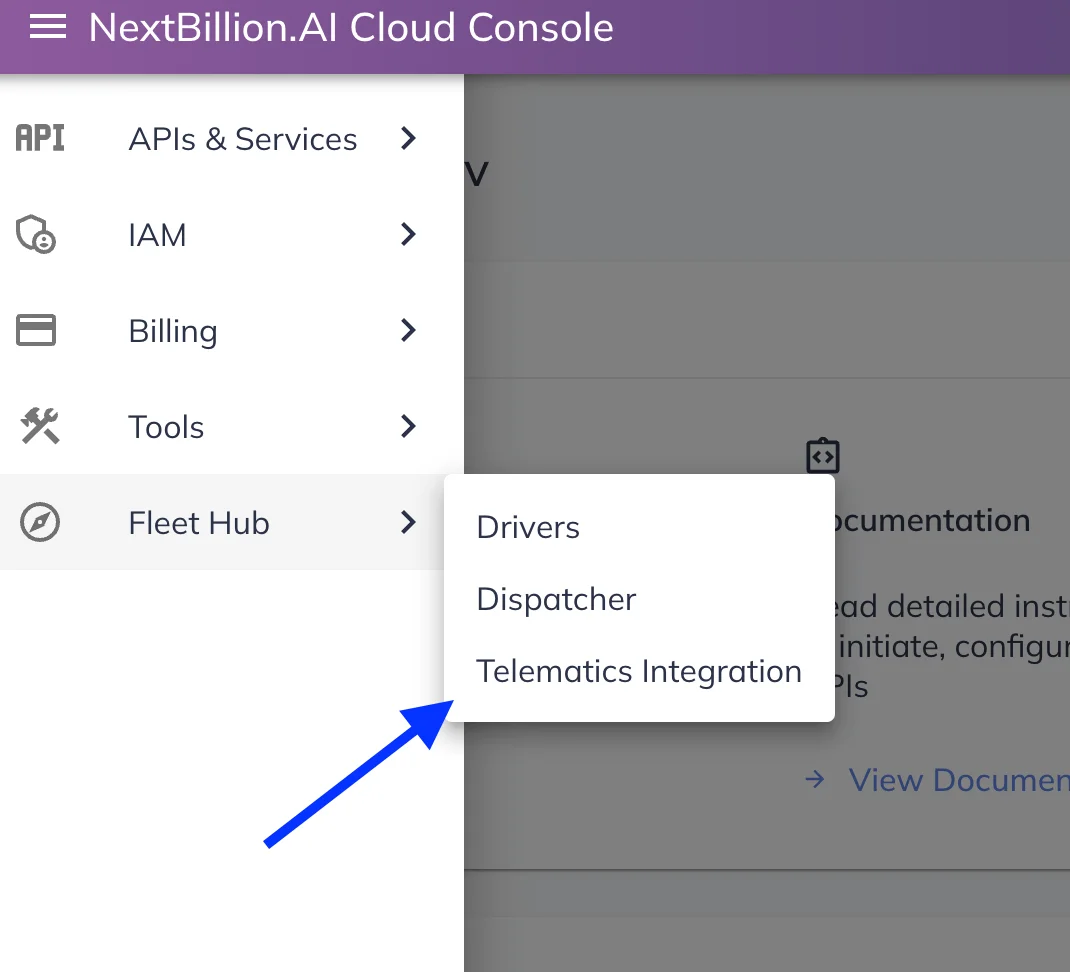Toggle the hamburger navigation menu
Screen dimensions: 1070x972
click(x=48, y=27)
